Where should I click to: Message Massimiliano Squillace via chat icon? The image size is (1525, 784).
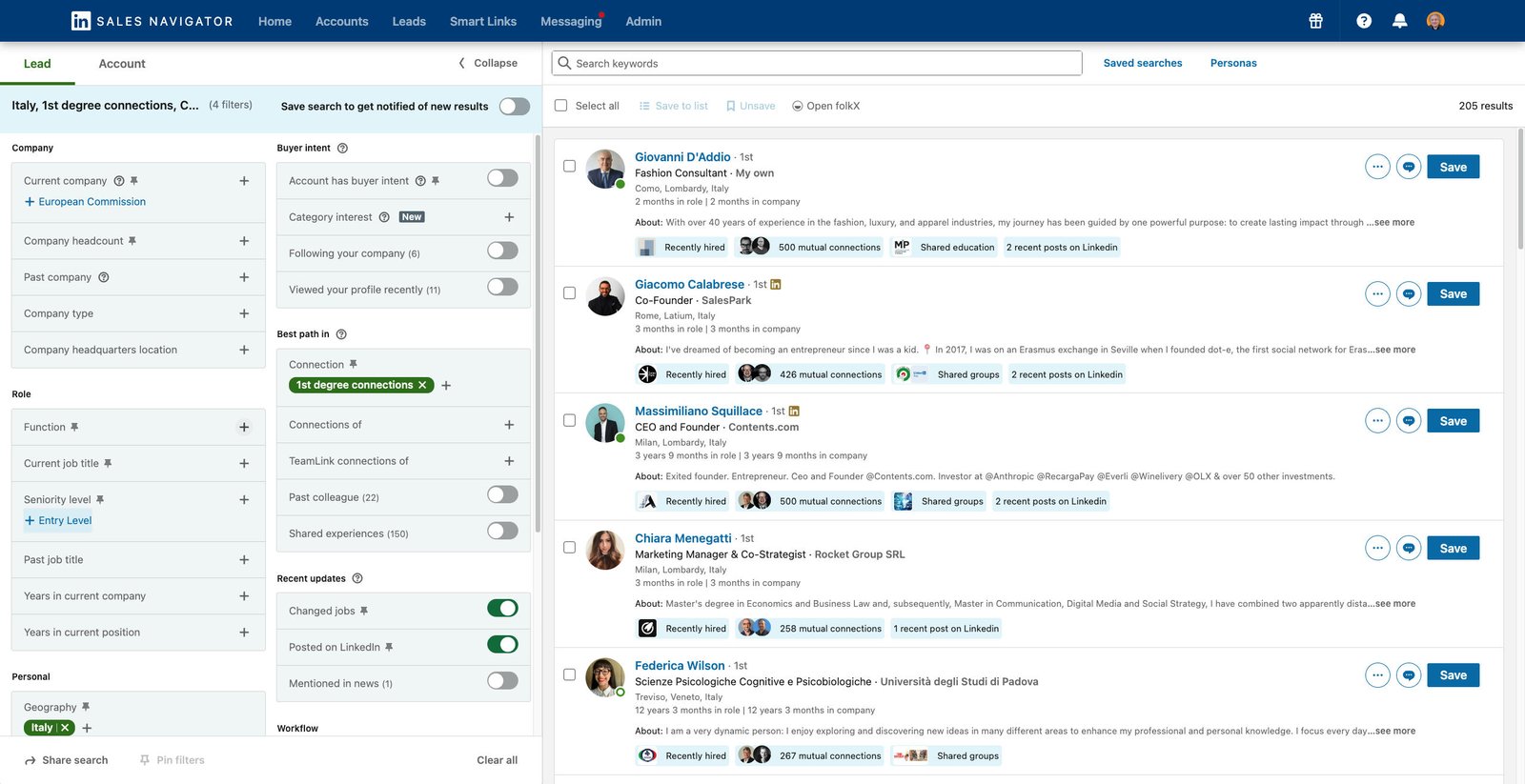1409,421
